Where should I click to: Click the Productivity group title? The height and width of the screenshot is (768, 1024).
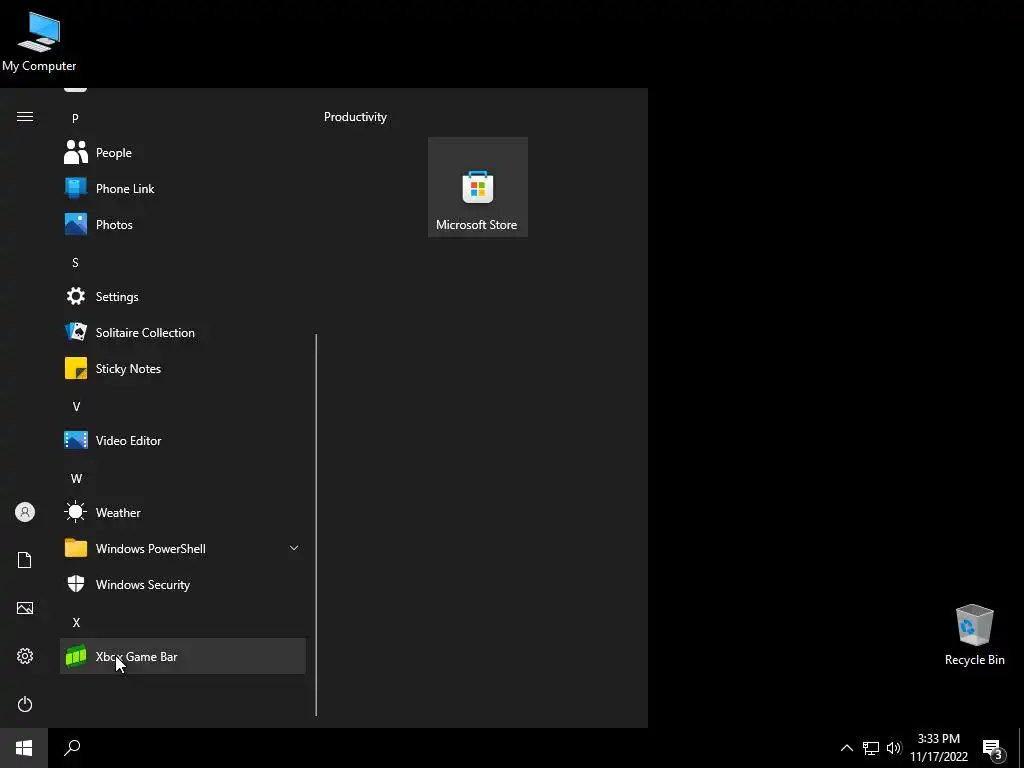(x=355, y=117)
